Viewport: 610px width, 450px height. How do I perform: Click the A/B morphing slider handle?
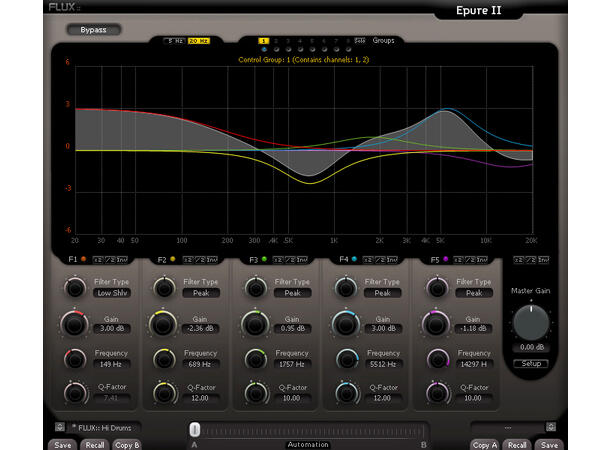click(195, 430)
